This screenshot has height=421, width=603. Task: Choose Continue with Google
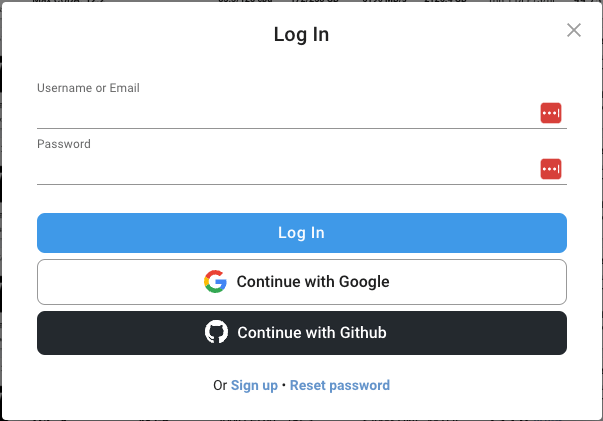pyautogui.click(x=302, y=282)
